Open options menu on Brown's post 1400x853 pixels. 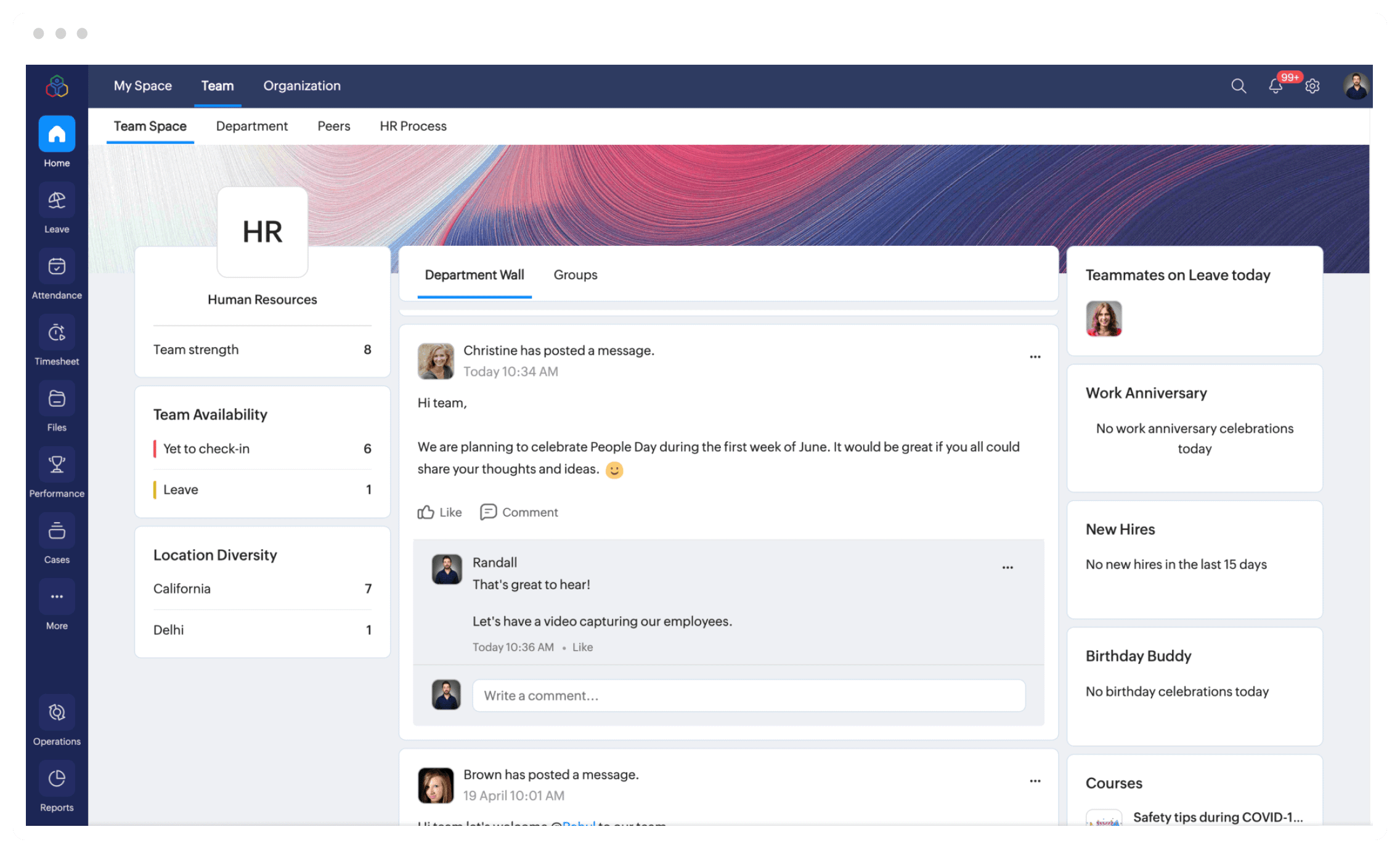click(1035, 781)
